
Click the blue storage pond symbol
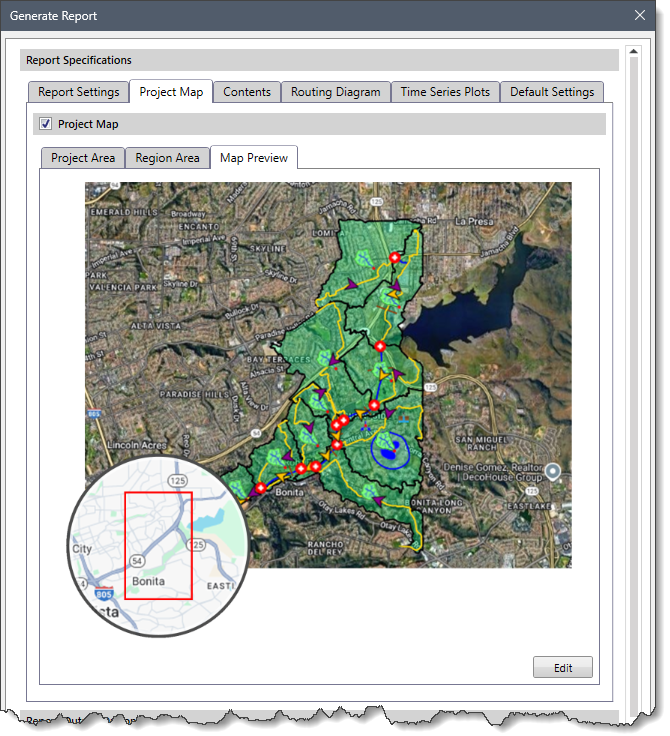pyautogui.click(x=389, y=453)
